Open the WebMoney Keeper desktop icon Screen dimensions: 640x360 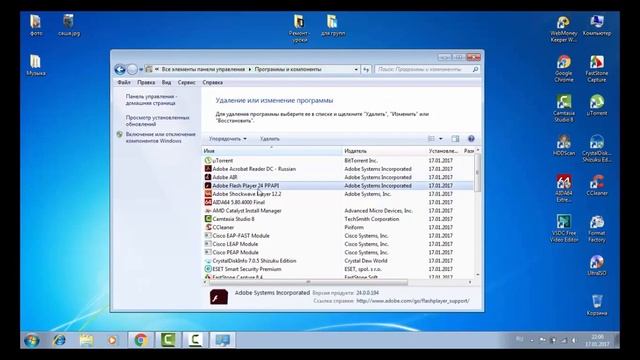[x=564, y=29]
